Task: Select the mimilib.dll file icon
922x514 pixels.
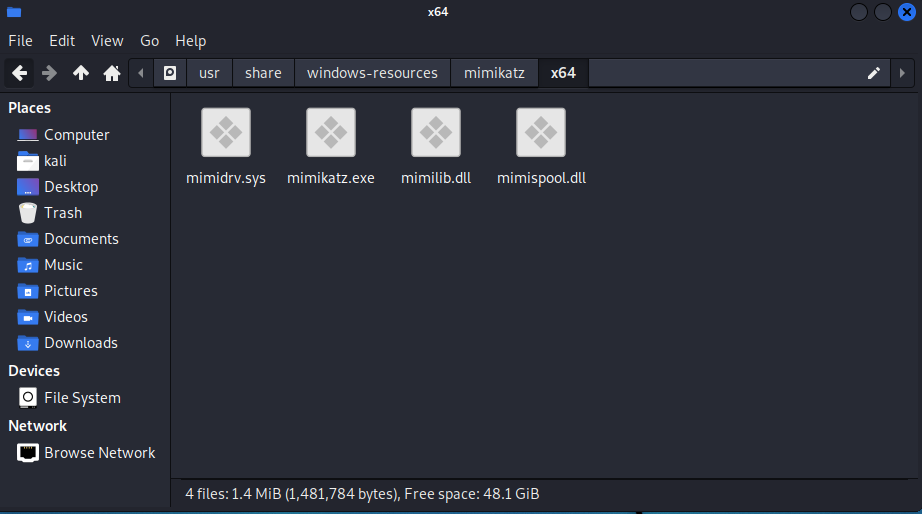Action: coord(436,132)
